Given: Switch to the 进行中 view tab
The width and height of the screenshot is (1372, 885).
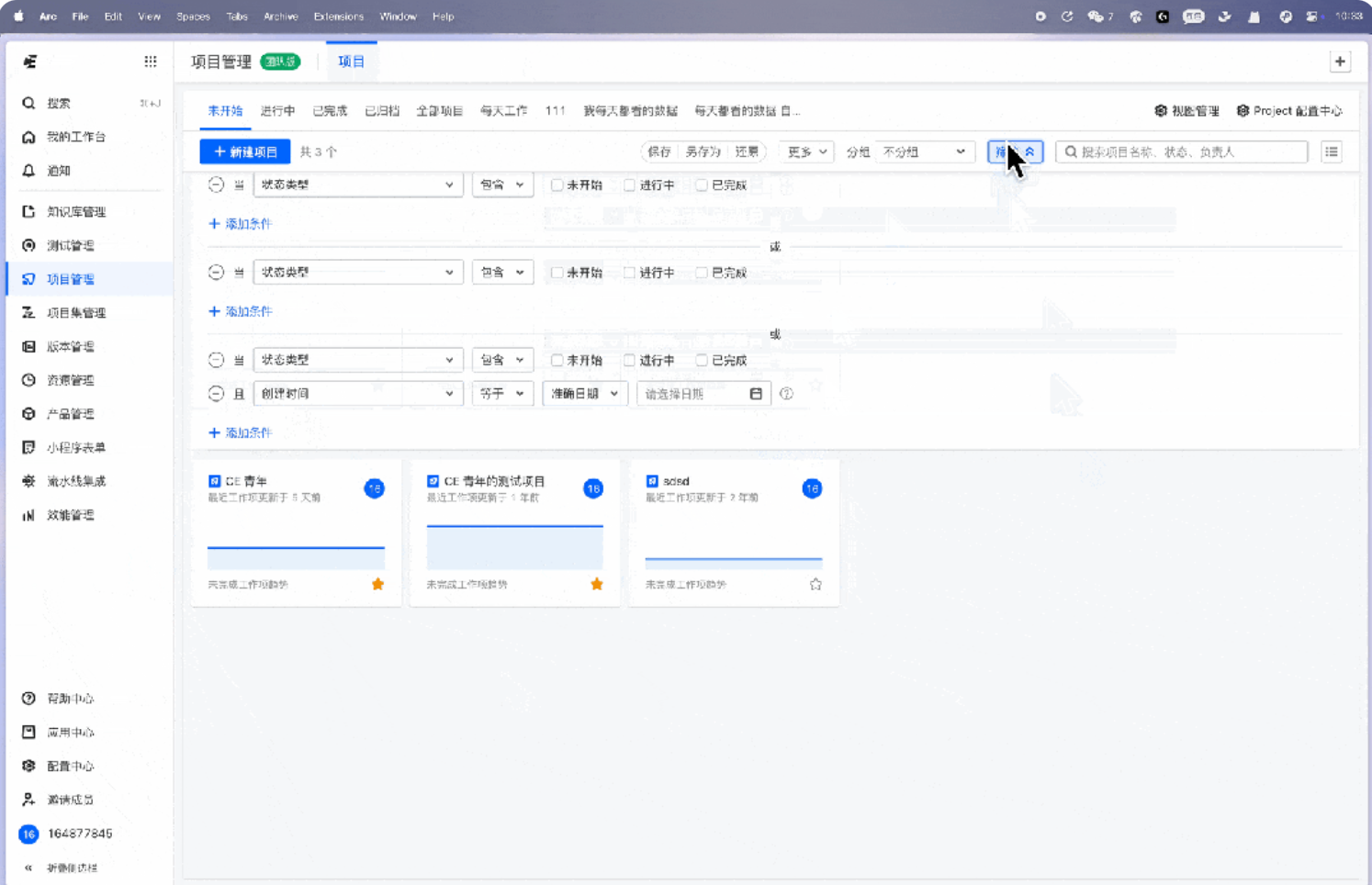Looking at the screenshot, I should pos(277,111).
